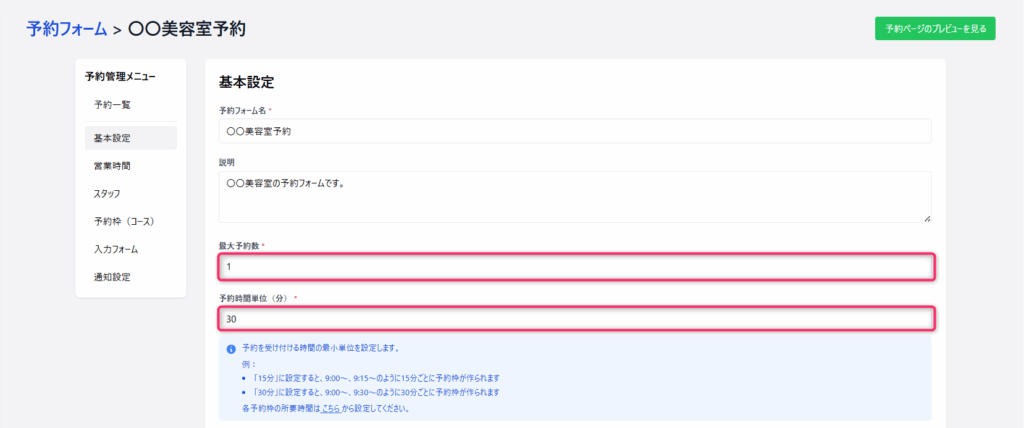Open 予約一覧 in the sidebar menu
This screenshot has height=428, width=1024.
pos(112,105)
